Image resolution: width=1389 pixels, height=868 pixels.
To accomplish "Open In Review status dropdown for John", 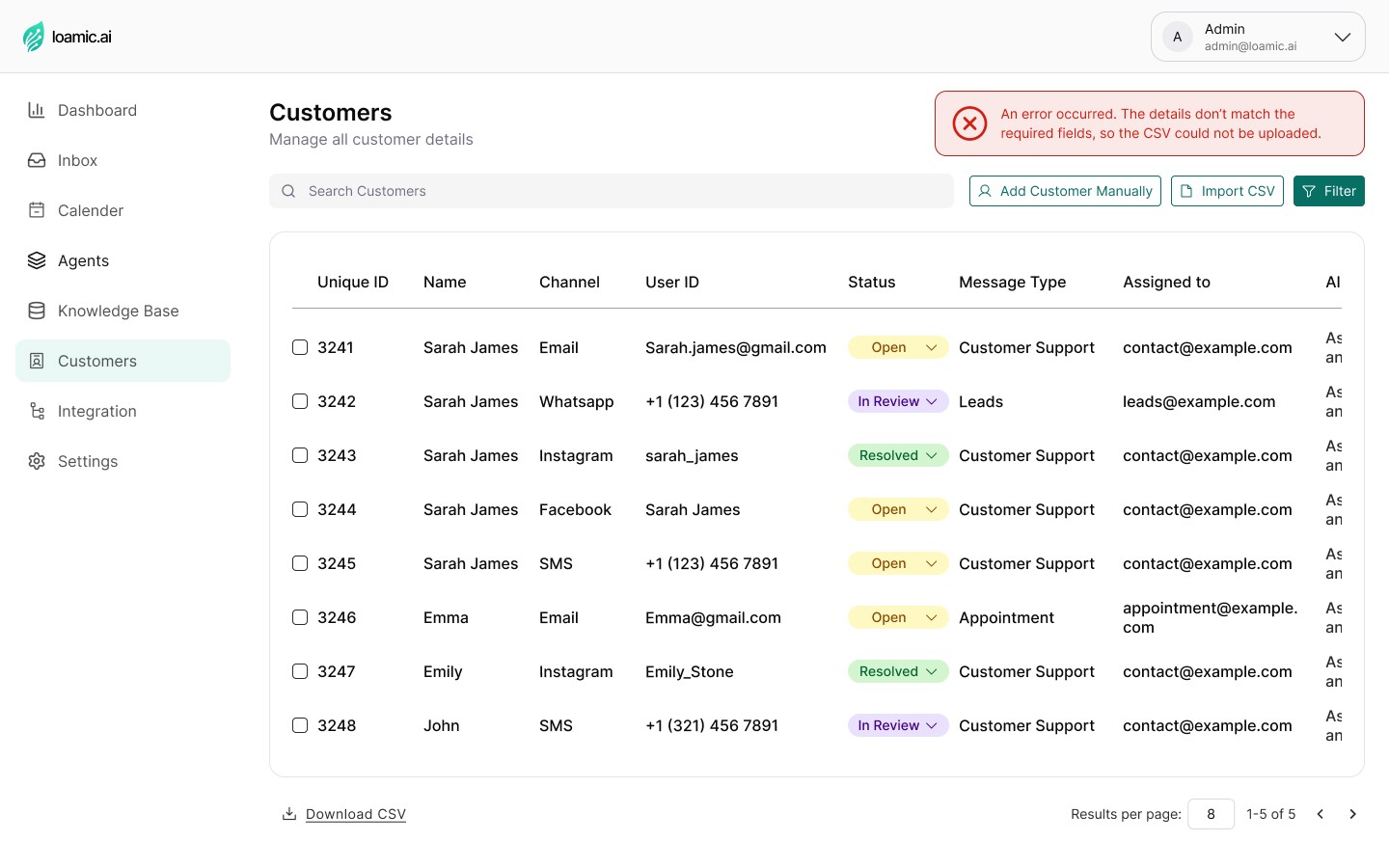I will coord(898,725).
